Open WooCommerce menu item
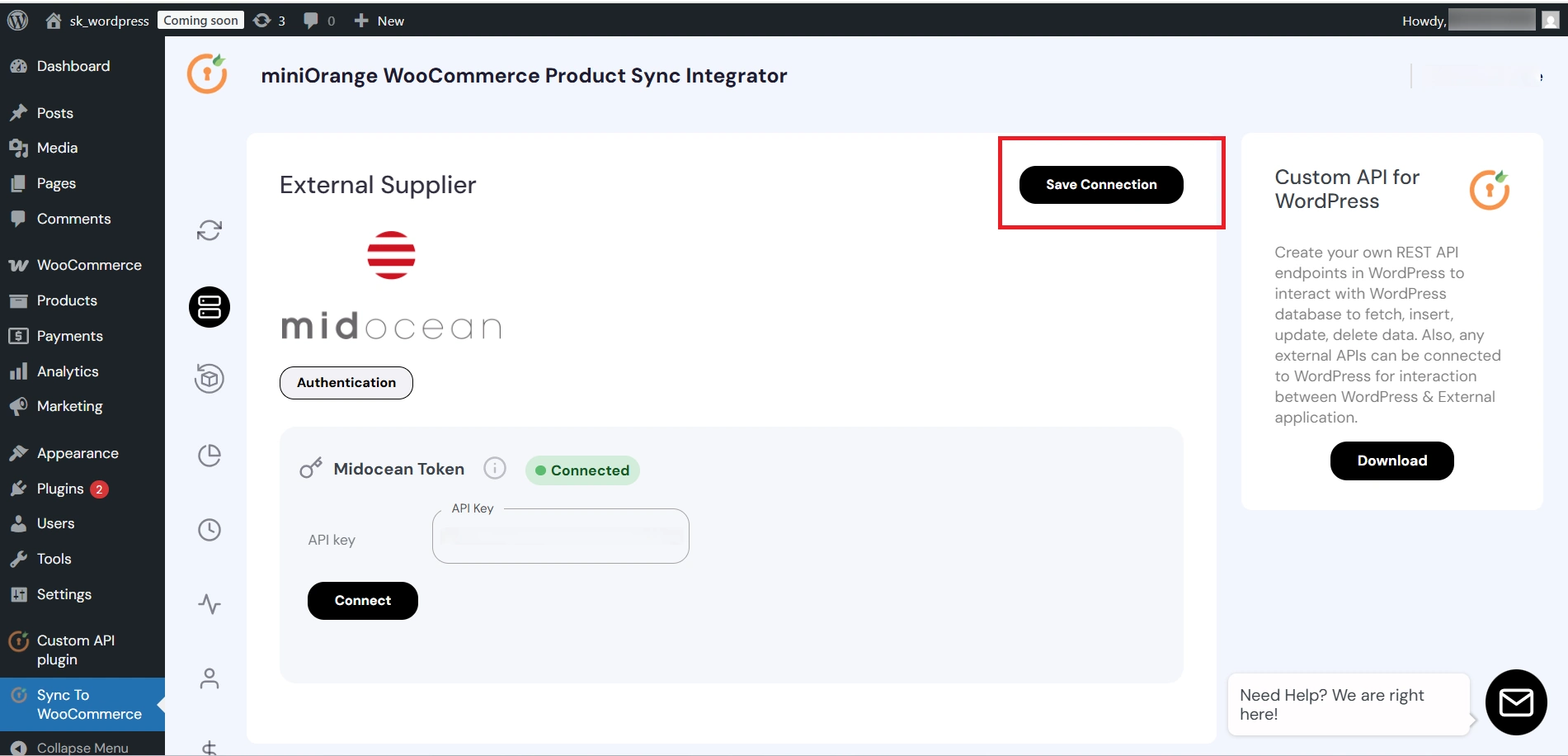This screenshot has height=756, width=1568. [x=82, y=265]
